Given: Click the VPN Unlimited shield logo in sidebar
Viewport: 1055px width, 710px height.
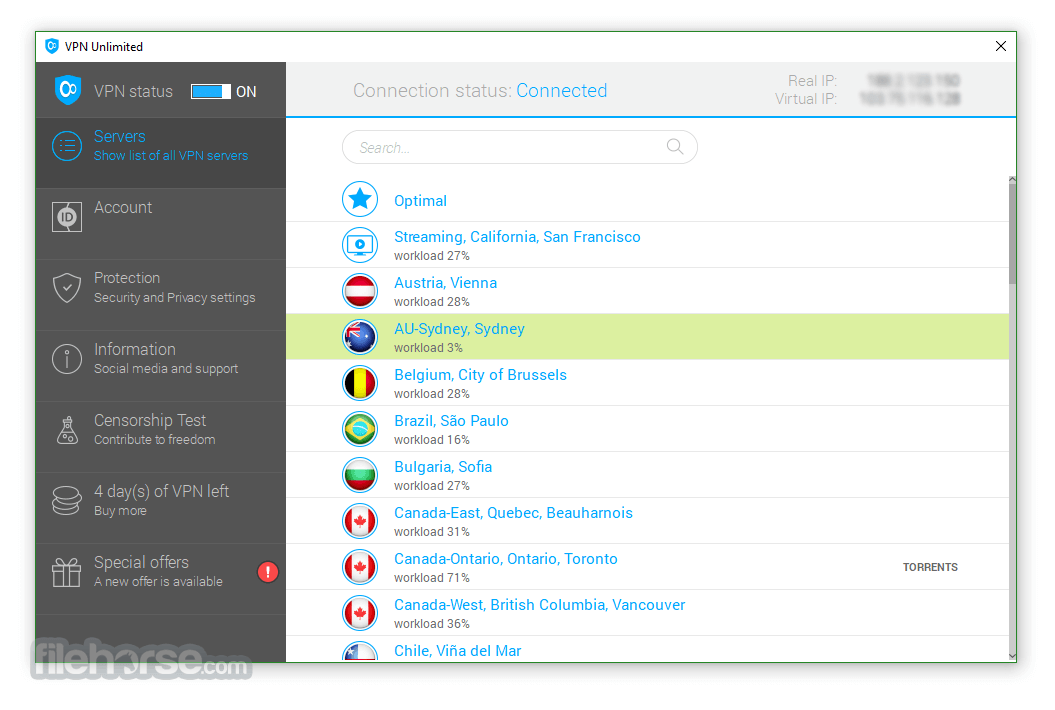Looking at the screenshot, I should (68, 90).
